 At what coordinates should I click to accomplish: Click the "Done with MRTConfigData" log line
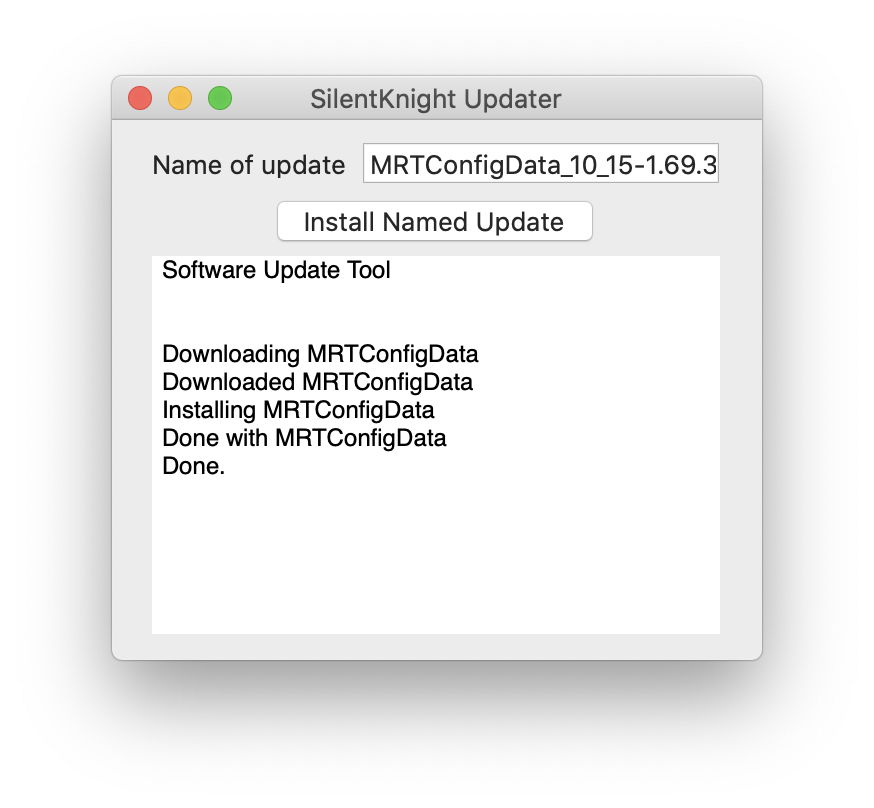304,438
